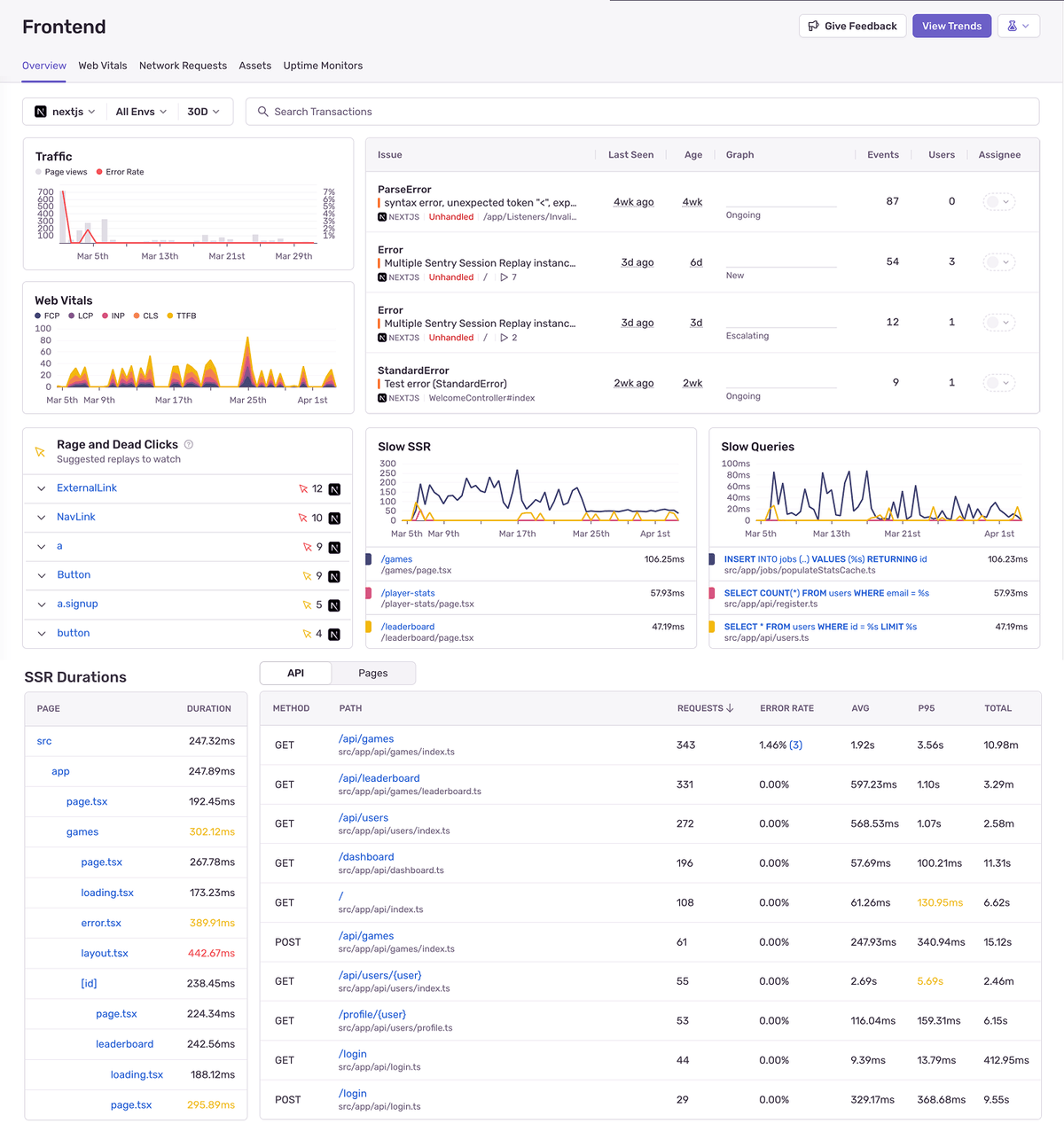
Task: Open the user avatar menu at top right
Action: click(x=1018, y=26)
